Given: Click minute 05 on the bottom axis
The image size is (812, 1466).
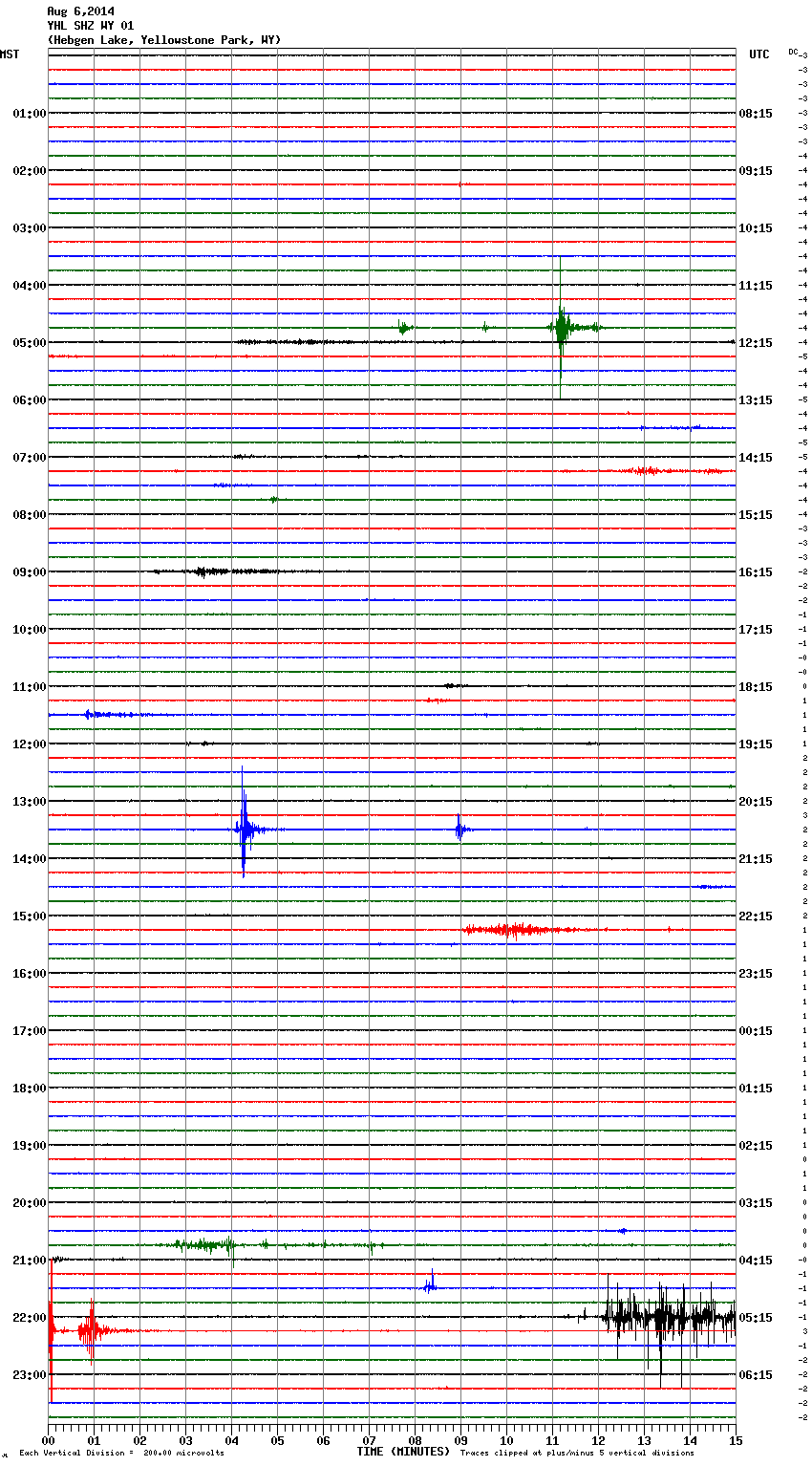Looking at the screenshot, I should click(277, 1440).
